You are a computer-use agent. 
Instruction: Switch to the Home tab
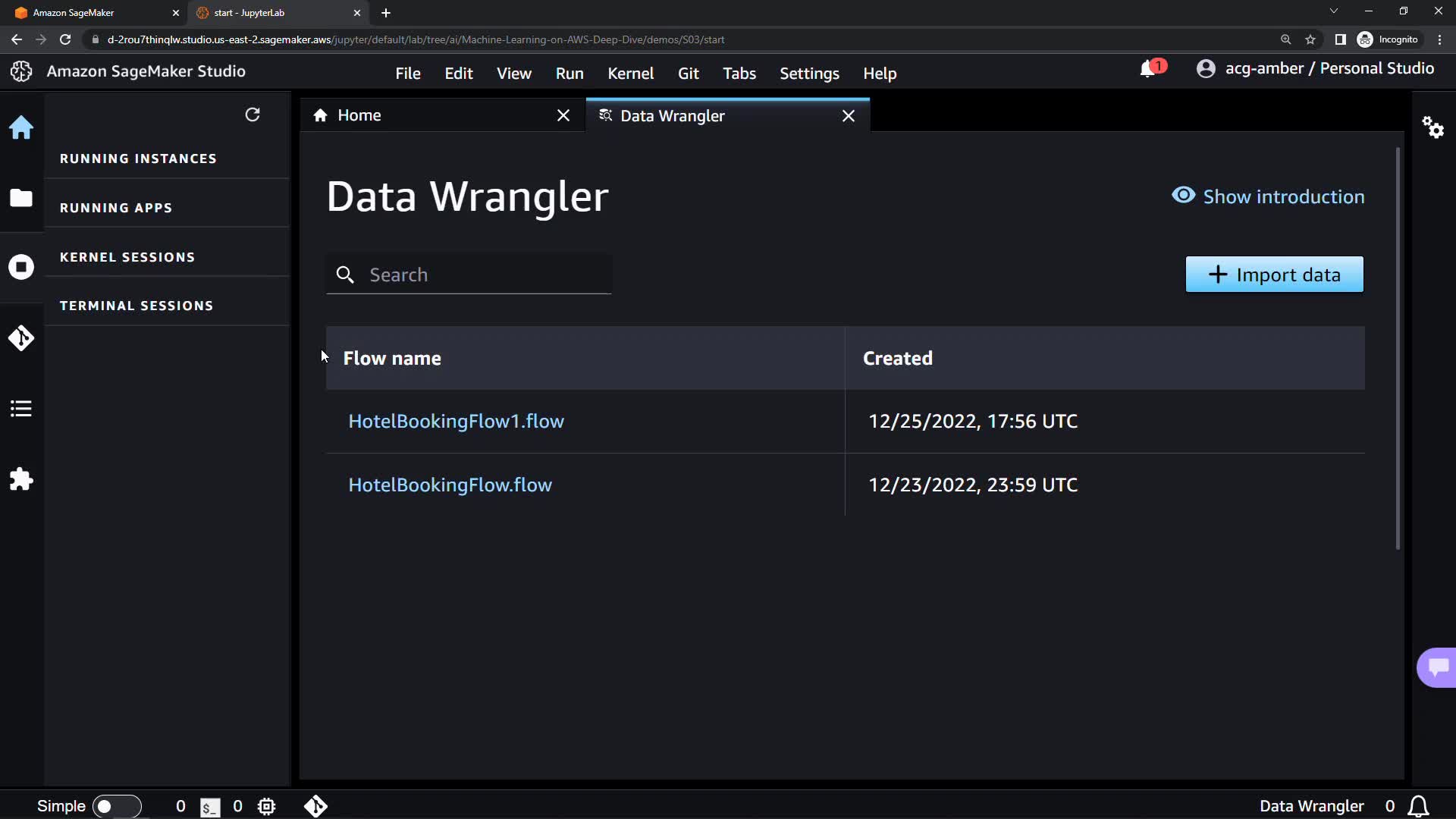tap(359, 115)
